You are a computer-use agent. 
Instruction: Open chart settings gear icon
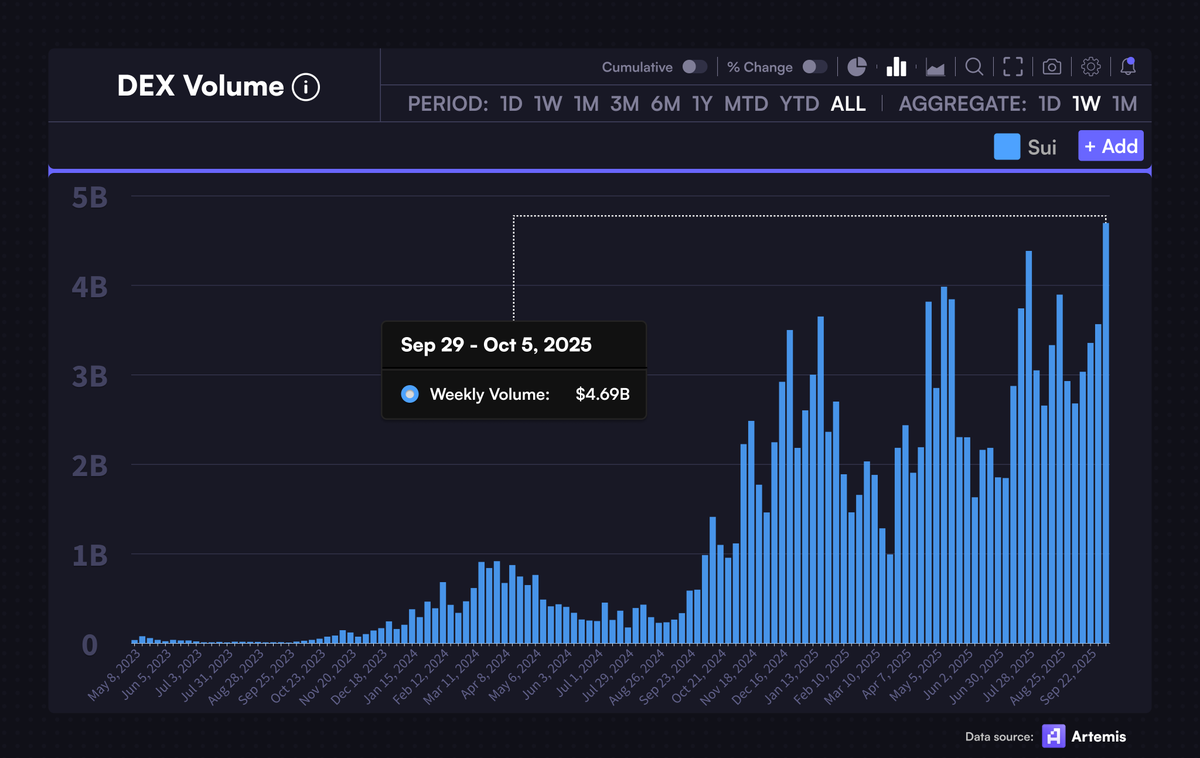pyautogui.click(x=1091, y=67)
